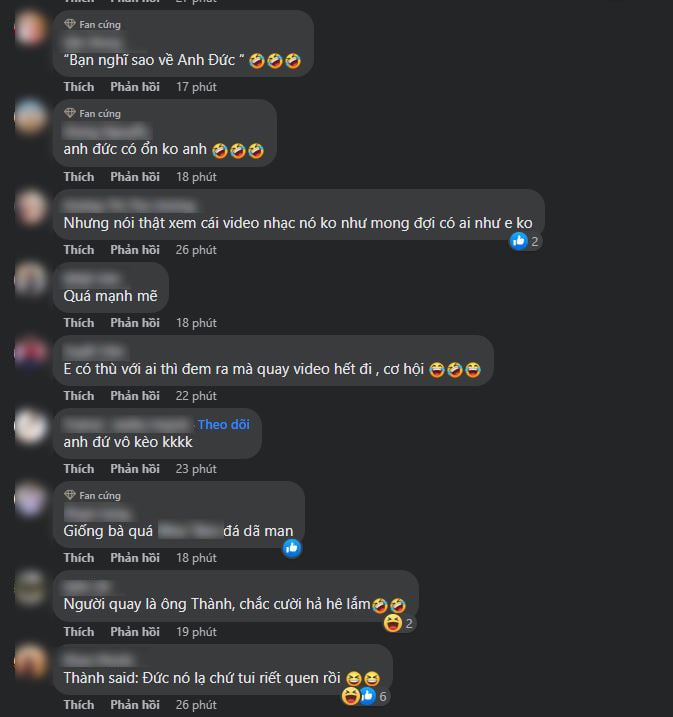
Task: Open reactions on 'Thành said' comment
Action: (x=365, y=696)
